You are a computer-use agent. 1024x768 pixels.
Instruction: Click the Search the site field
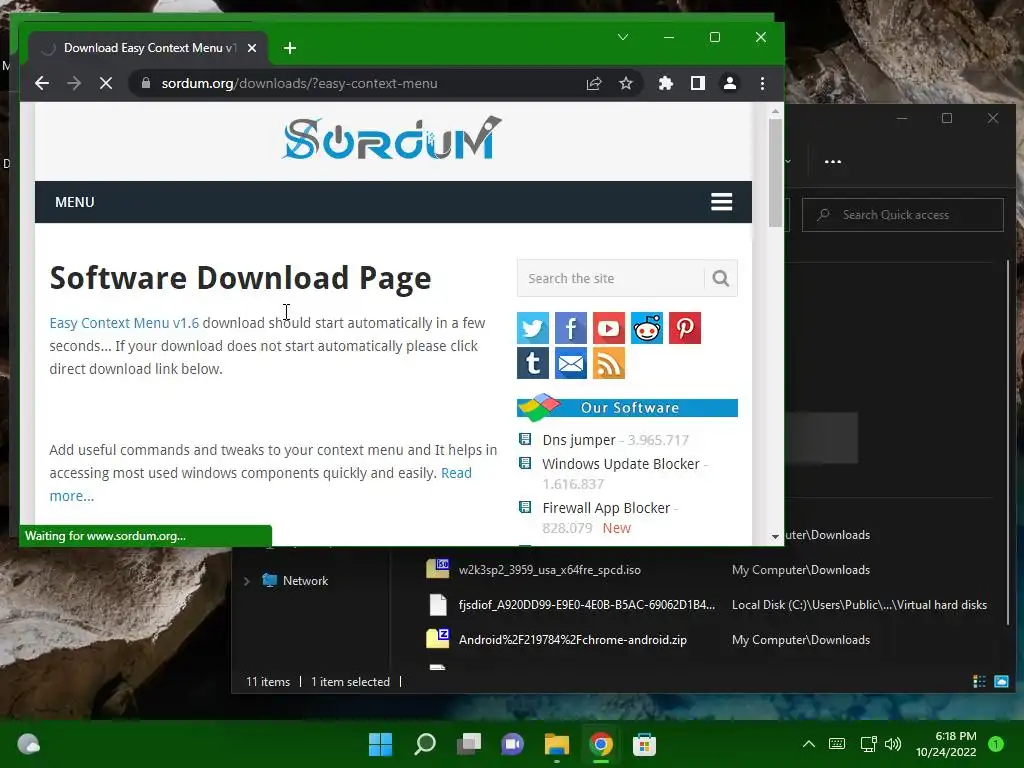click(x=611, y=279)
